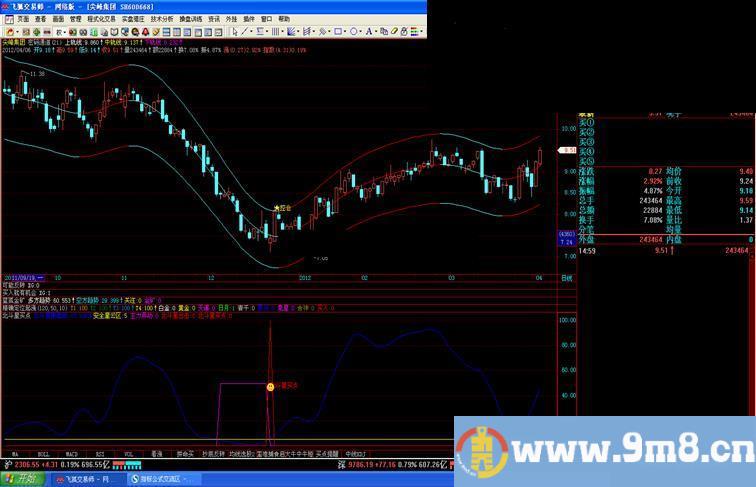Open the 技术分析 menu
The height and width of the screenshot is (487, 756).
click(x=162, y=18)
